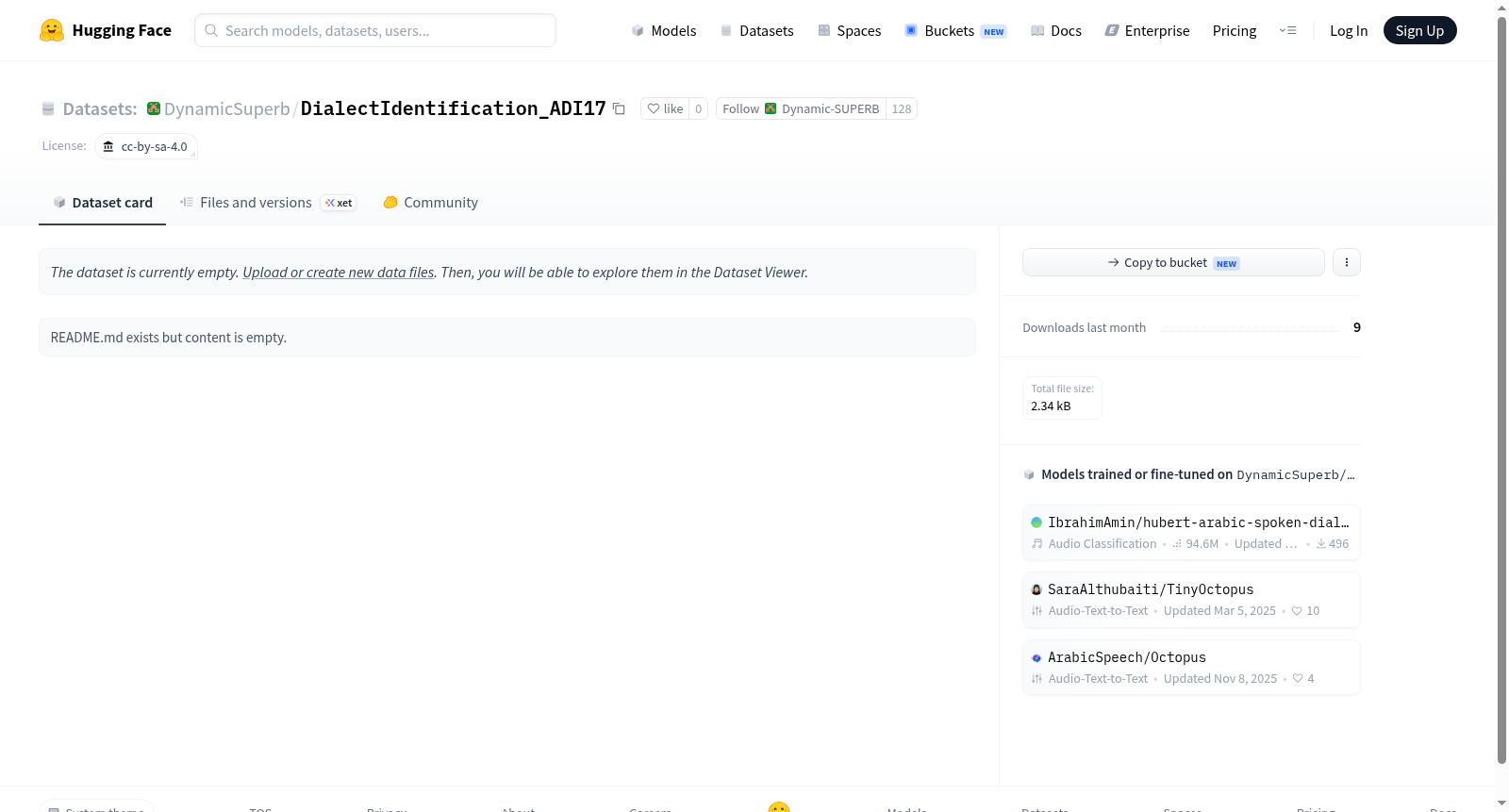Copy dataset name with the copy icon
The height and width of the screenshot is (812, 1509).
[619, 108]
